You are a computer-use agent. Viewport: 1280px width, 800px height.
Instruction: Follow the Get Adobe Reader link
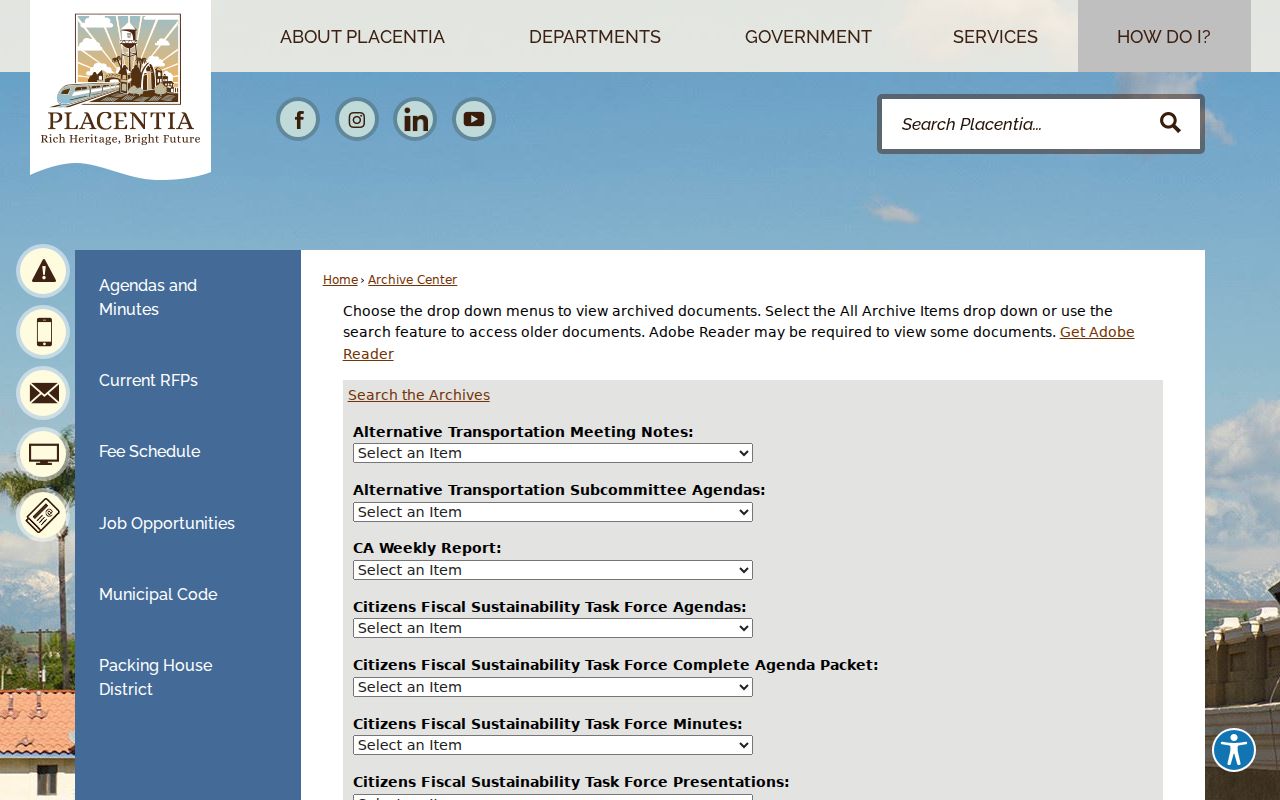click(x=1097, y=332)
